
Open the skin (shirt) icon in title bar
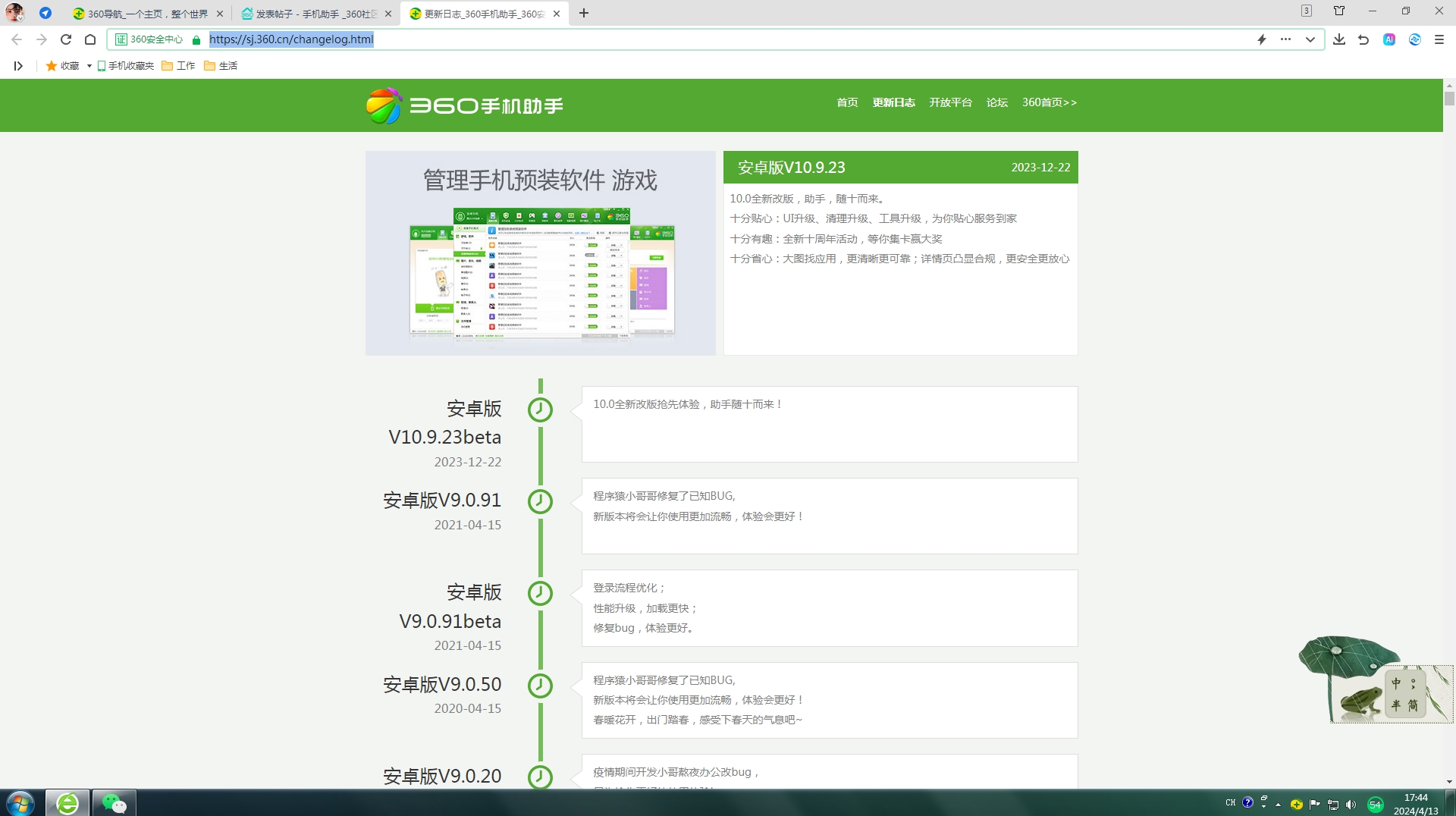(x=1339, y=11)
